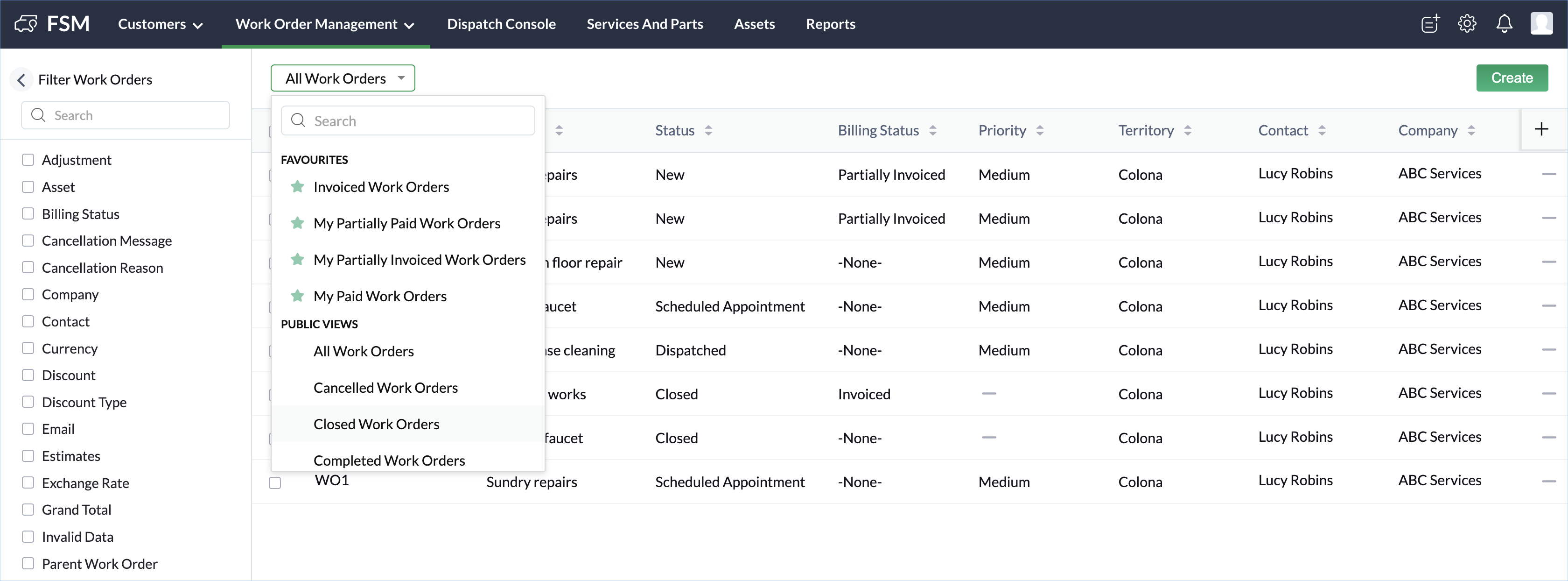
Task: Click the plus icon to add column
Action: coord(1541,129)
